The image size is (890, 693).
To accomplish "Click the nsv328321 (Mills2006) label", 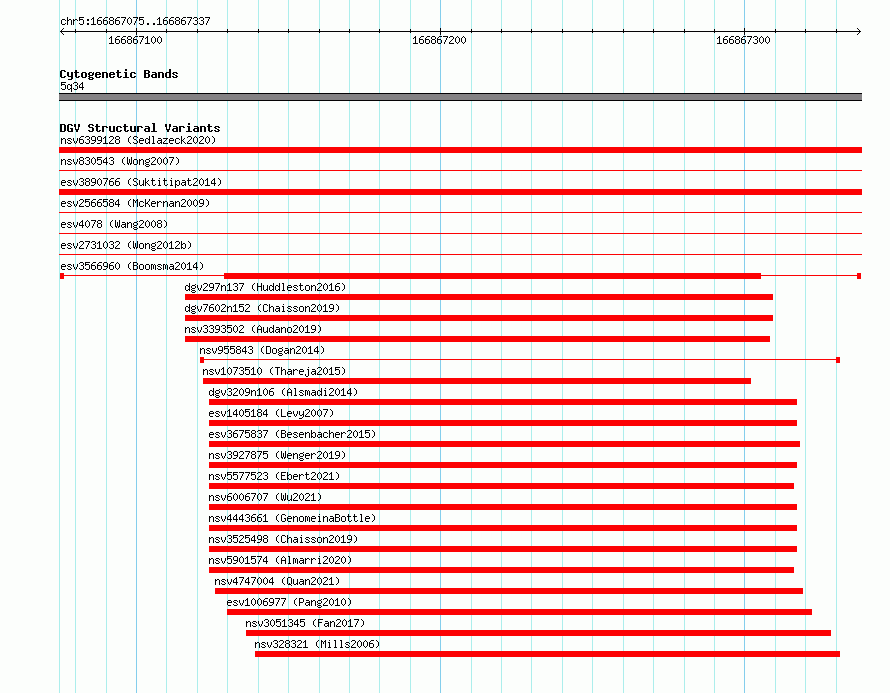I will [x=317, y=644].
